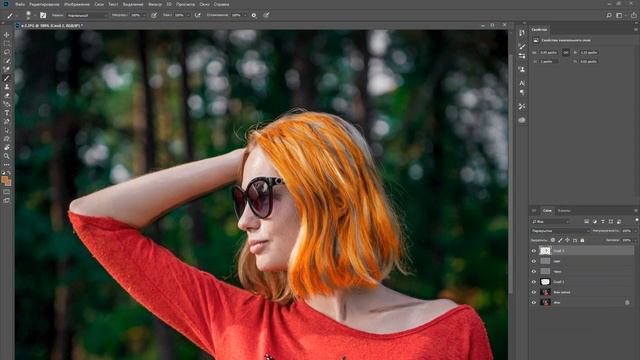640x360 pixels.
Task: Toggle lock all padlock icon
Action: pyautogui.click(x=582, y=240)
